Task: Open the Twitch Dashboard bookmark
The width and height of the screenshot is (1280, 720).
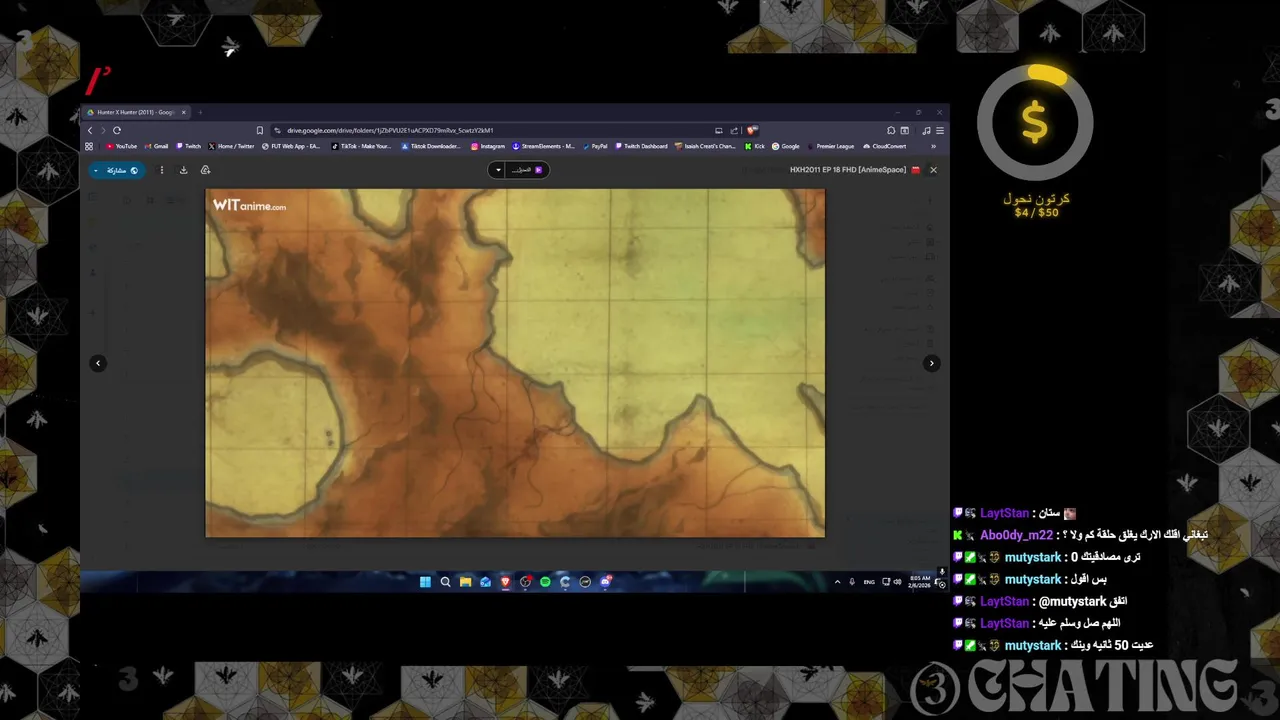Action: pos(641,146)
